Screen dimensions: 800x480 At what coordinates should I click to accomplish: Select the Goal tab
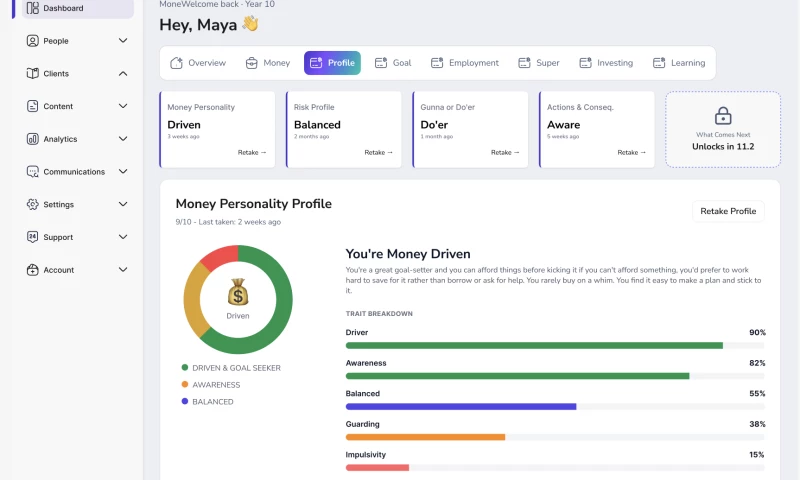coord(393,63)
